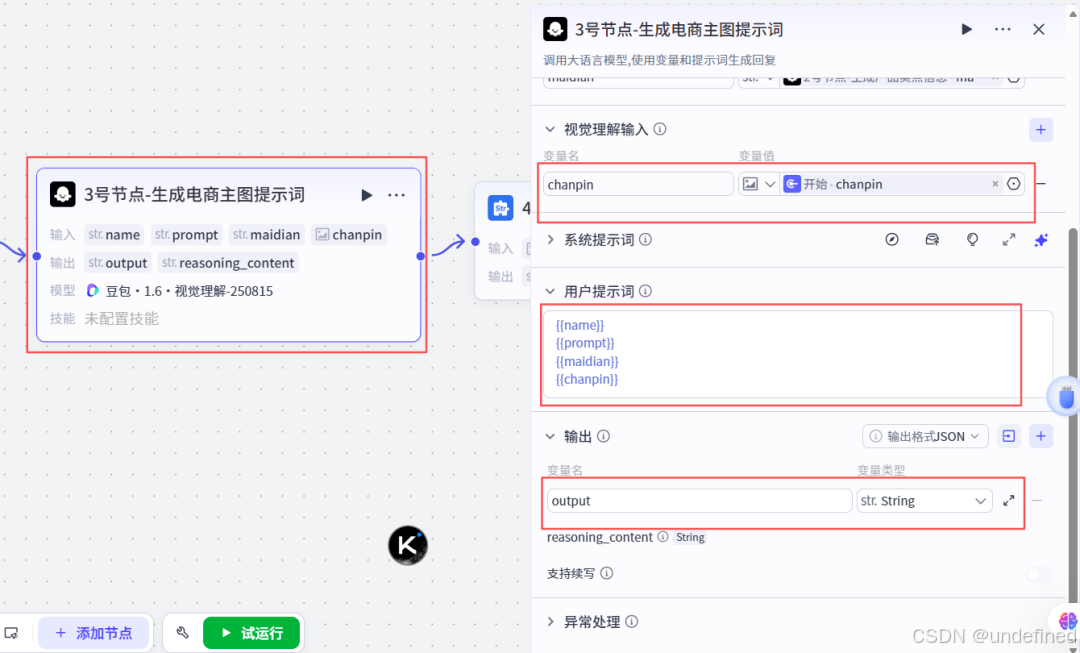Open more options on the node 3 card

pyautogui.click(x=396, y=195)
